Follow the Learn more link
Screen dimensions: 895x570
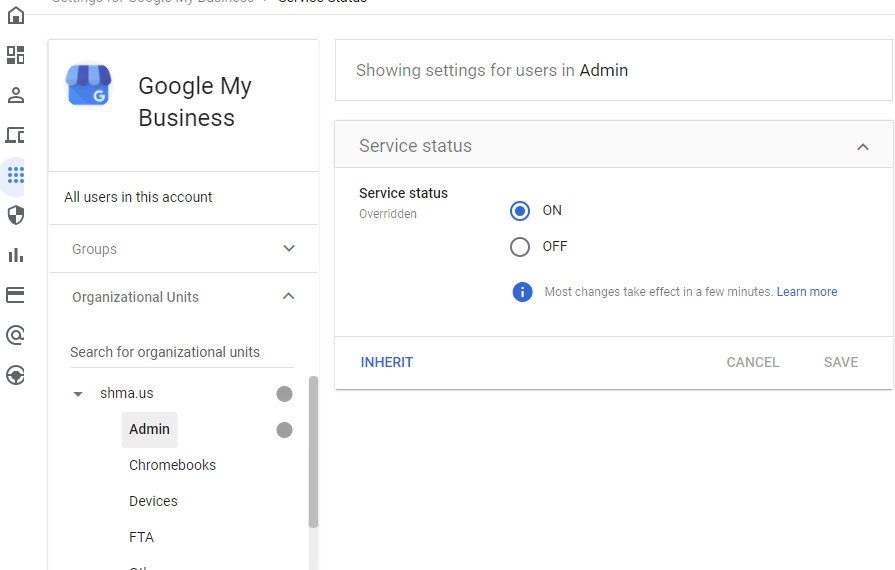[x=807, y=292]
